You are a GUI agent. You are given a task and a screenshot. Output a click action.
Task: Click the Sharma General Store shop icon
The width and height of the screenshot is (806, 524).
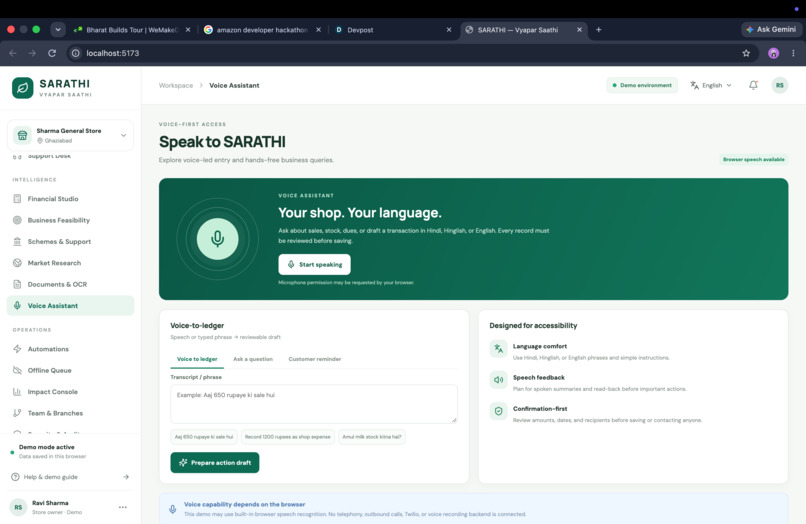click(22, 135)
